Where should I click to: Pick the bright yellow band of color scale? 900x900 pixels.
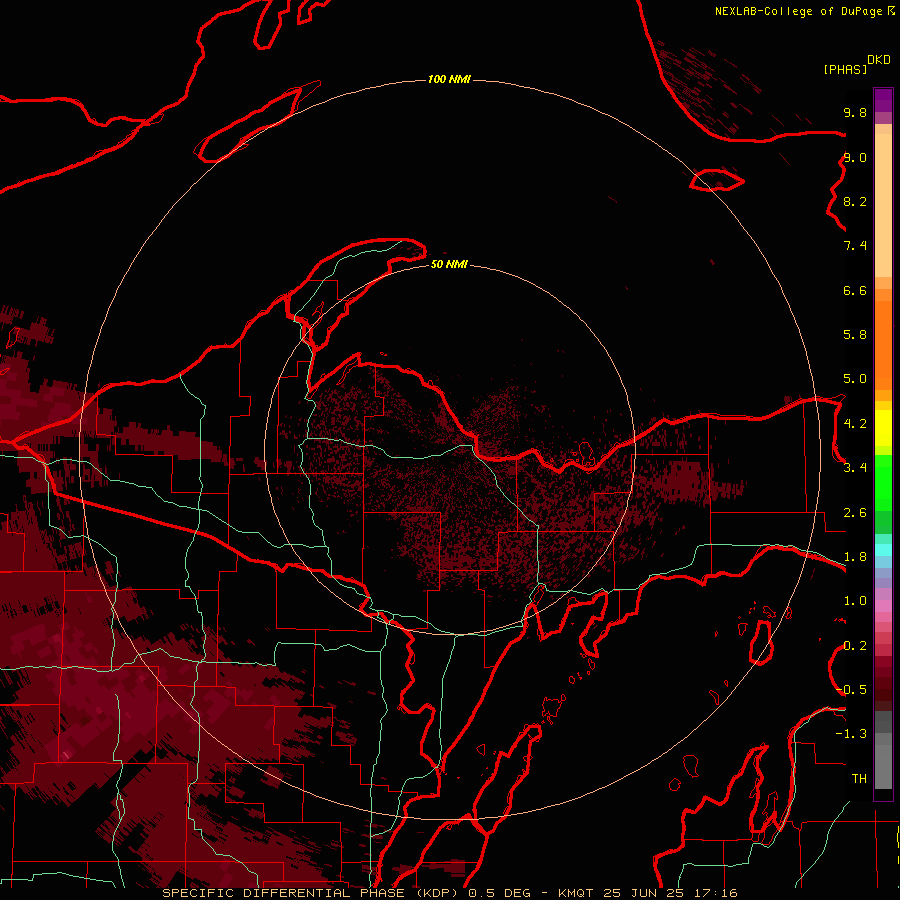pyautogui.click(x=883, y=428)
